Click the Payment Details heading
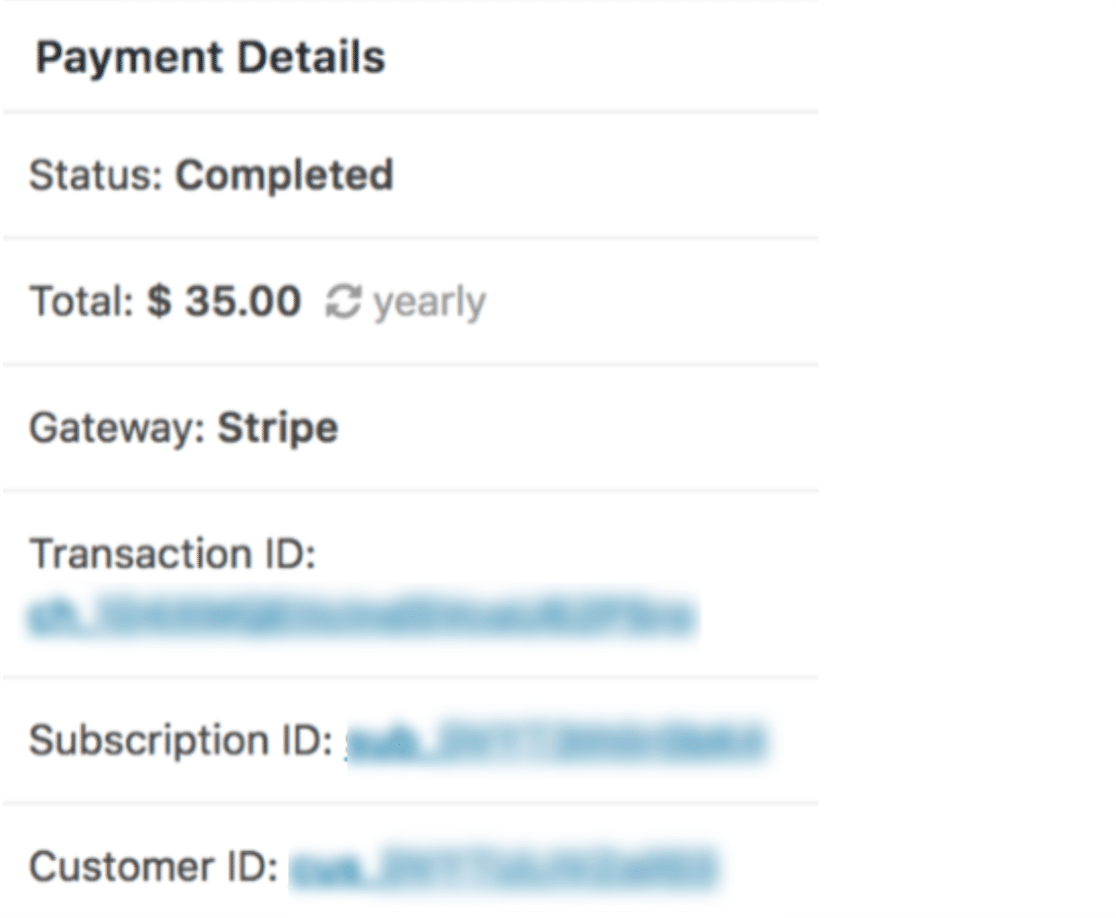Image resolution: width=1116 pixels, height=918 pixels. point(211,58)
